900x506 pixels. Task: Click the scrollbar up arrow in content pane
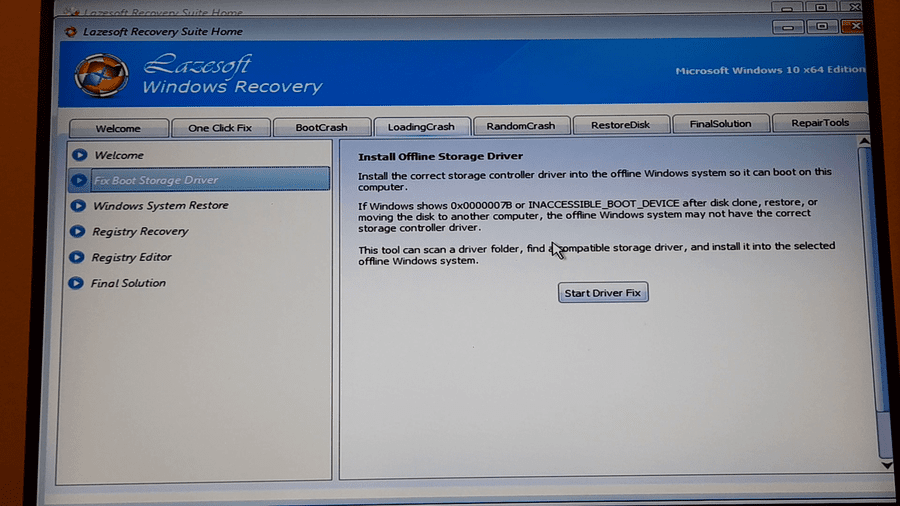click(864, 141)
